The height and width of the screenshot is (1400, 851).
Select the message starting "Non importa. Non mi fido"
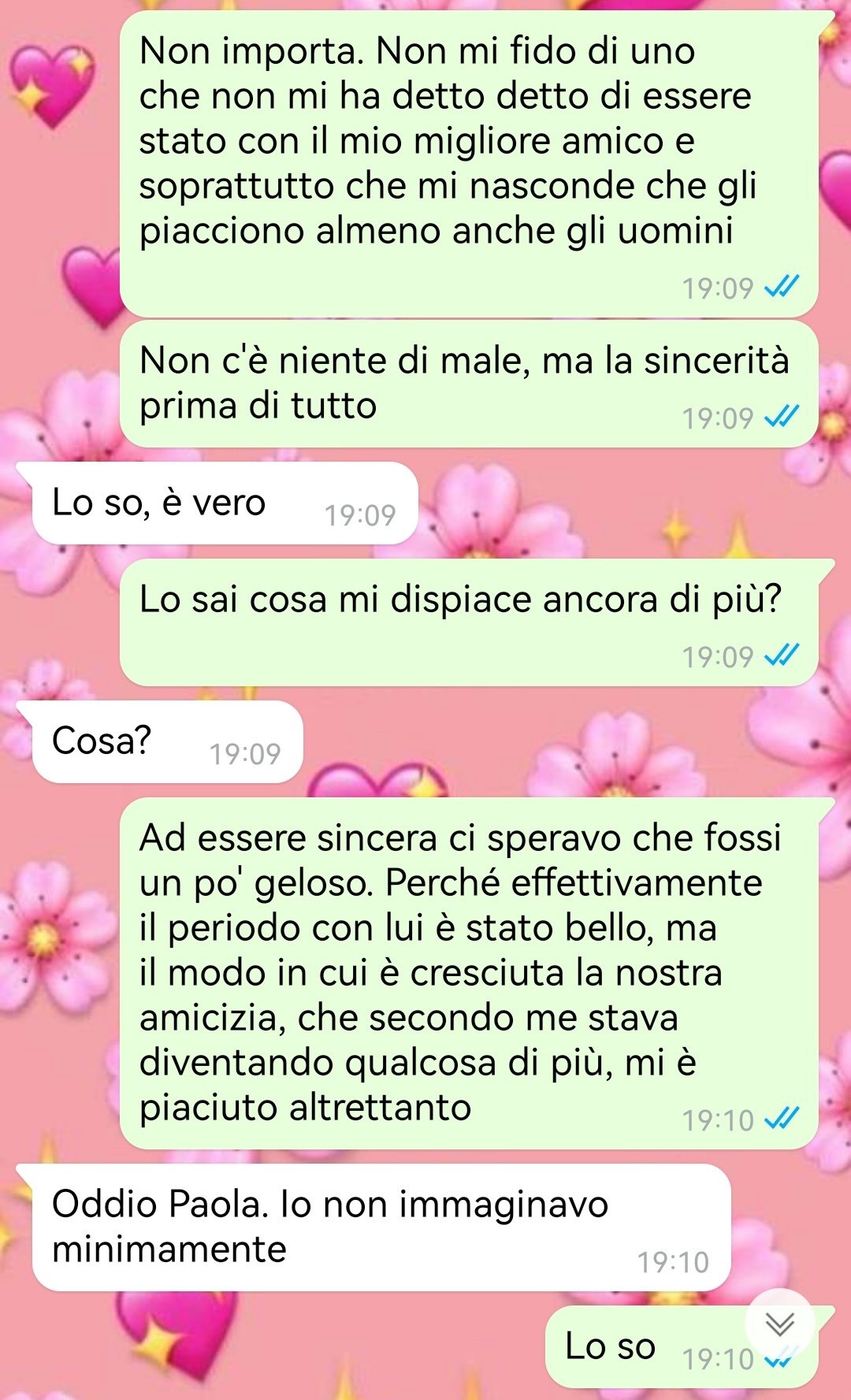[469, 164]
